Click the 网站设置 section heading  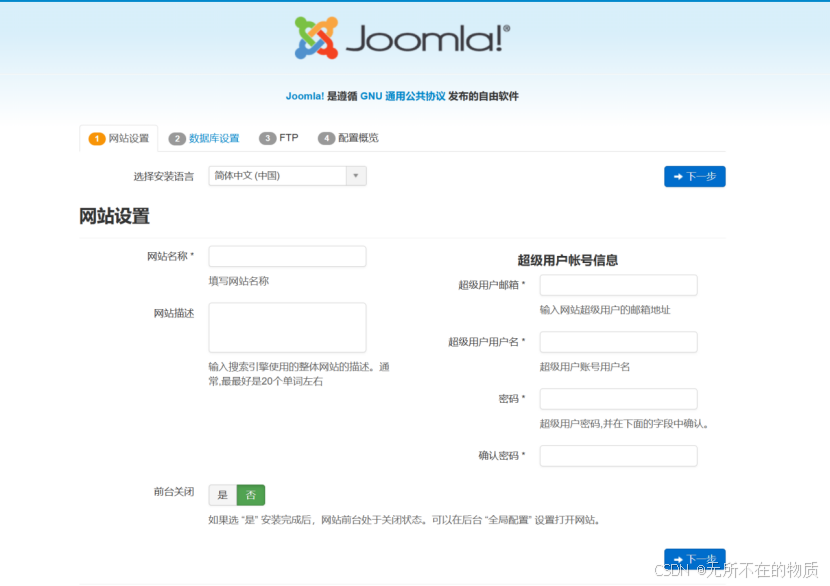[x=114, y=216]
